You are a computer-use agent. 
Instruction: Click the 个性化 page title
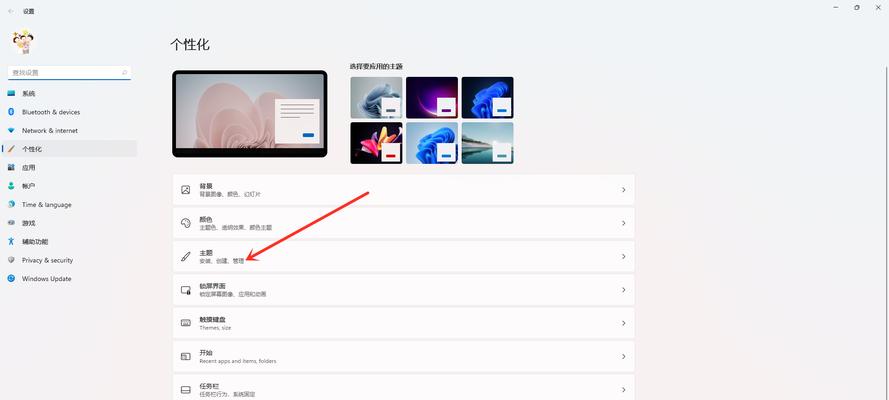(190, 45)
